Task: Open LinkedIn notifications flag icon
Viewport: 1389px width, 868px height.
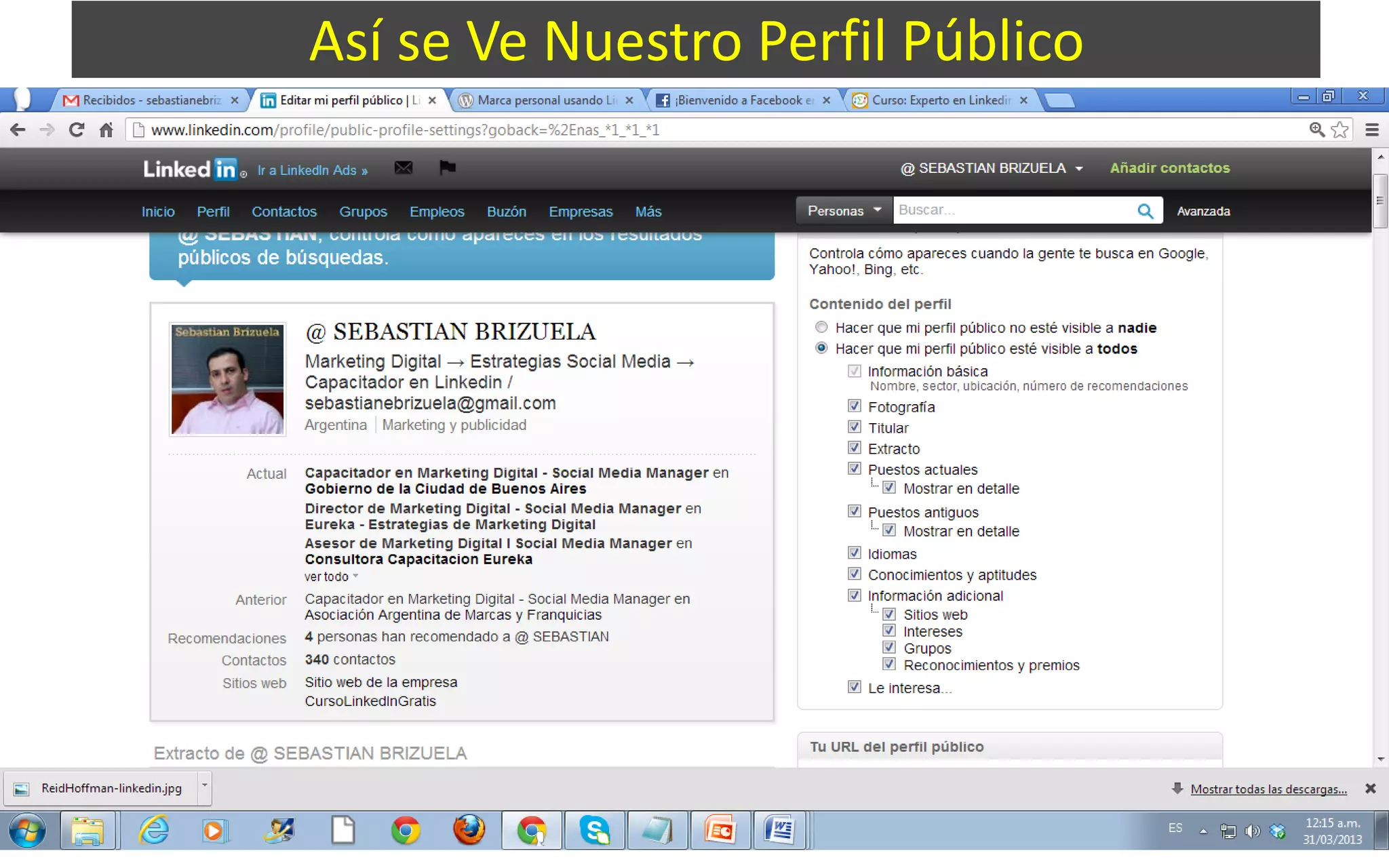Action: click(448, 167)
